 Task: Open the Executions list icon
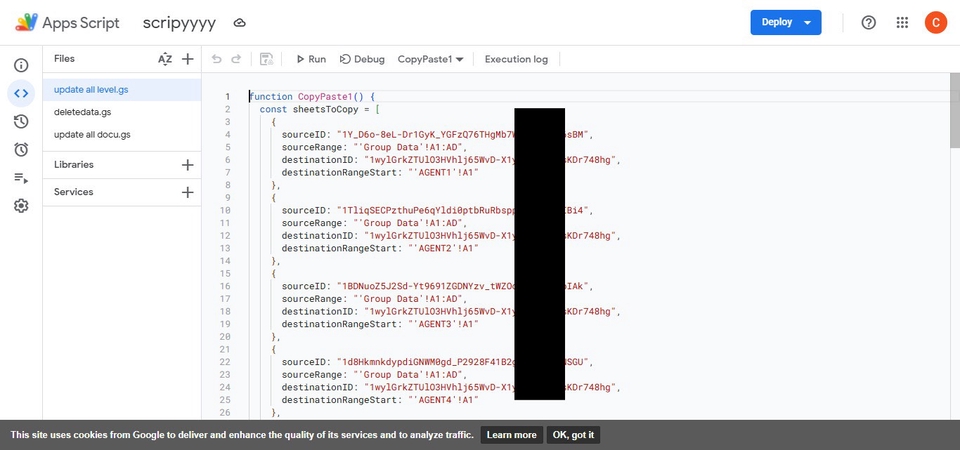pos(21,178)
